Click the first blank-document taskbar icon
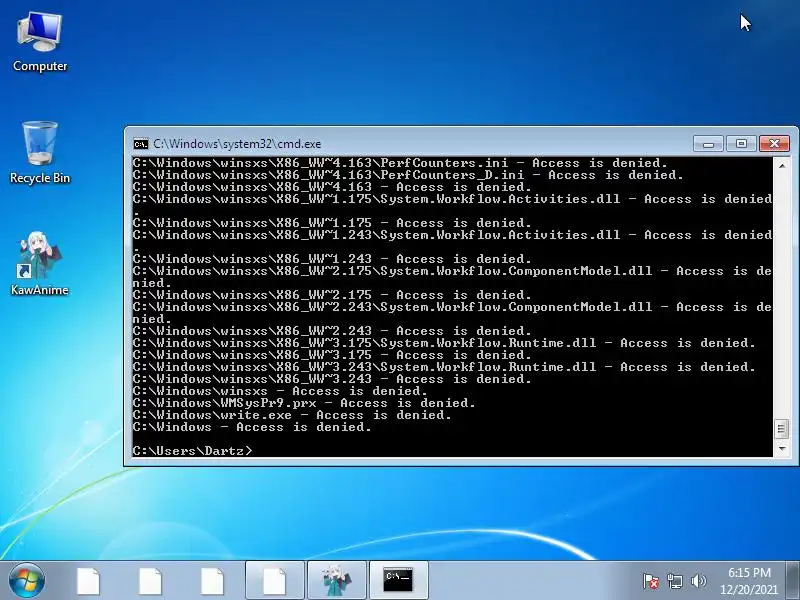This screenshot has width=800, height=600. 88,581
